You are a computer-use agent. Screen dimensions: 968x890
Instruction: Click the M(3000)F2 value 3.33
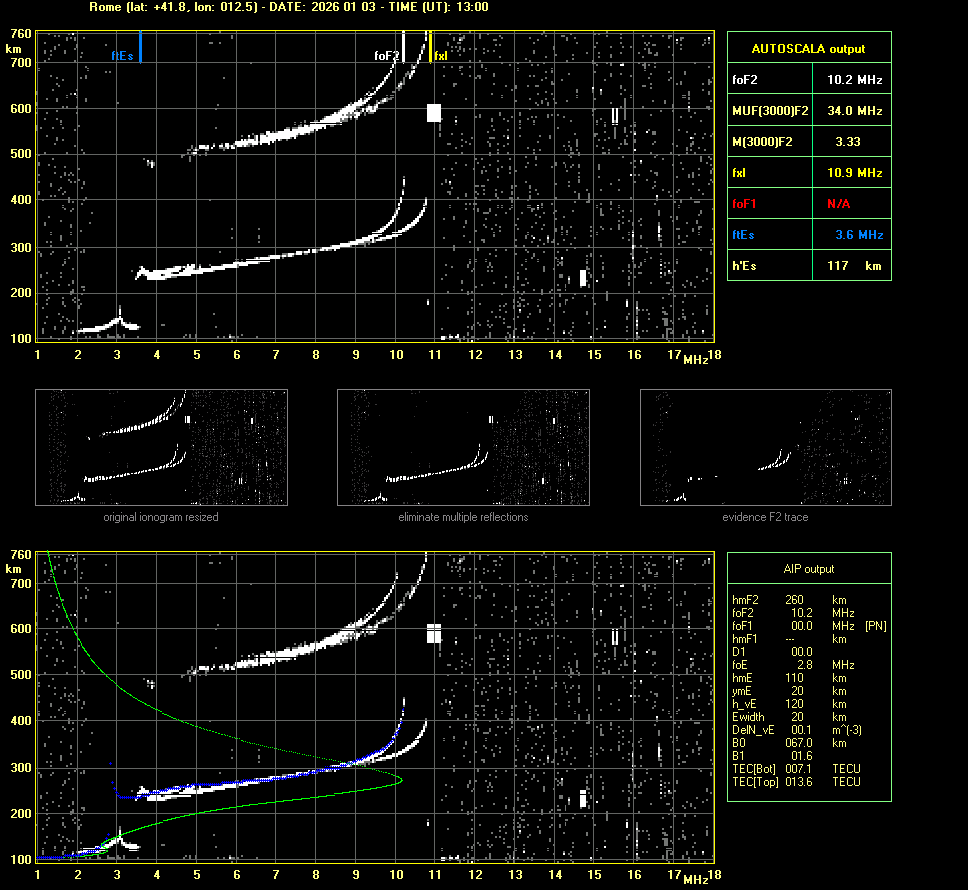click(848, 142)
